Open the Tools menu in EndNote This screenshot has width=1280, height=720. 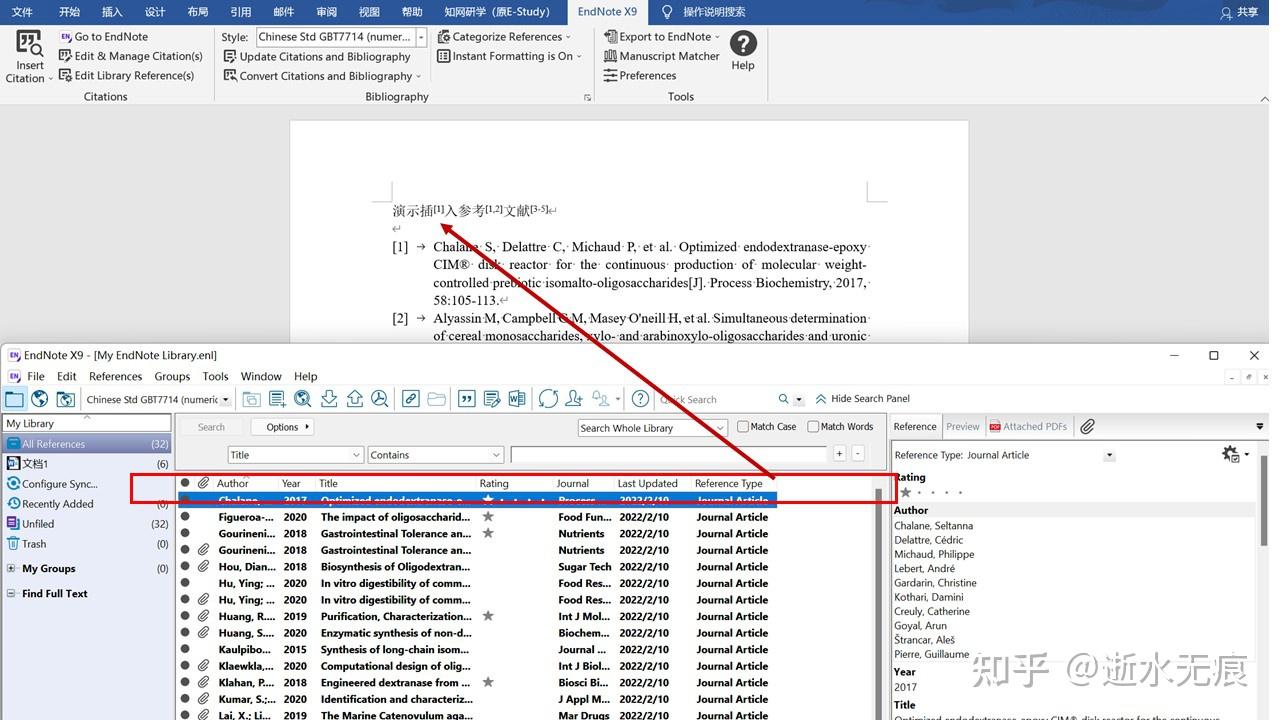[216, 376]
